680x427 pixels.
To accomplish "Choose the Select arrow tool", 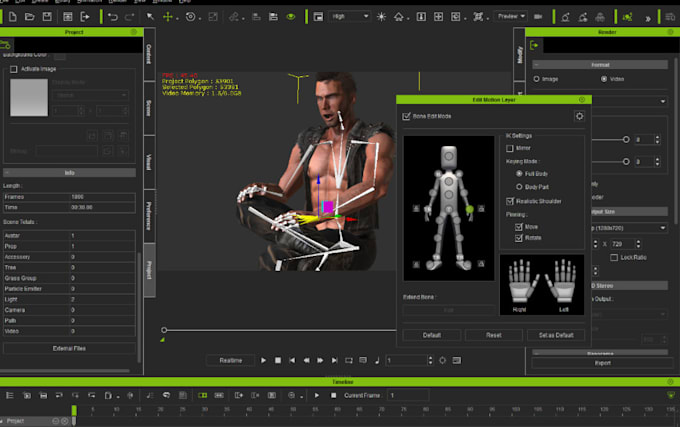I will point(150,16).
